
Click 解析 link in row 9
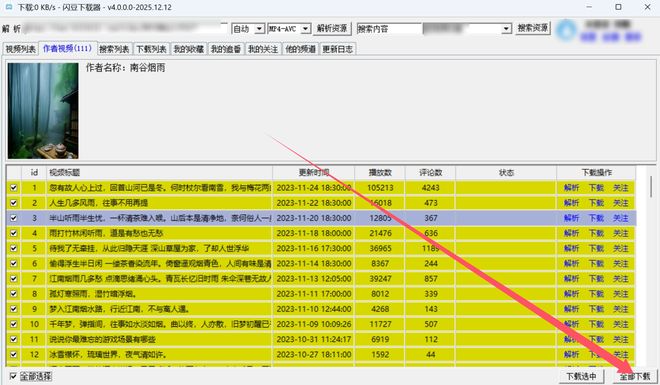(x=572, y=309)
